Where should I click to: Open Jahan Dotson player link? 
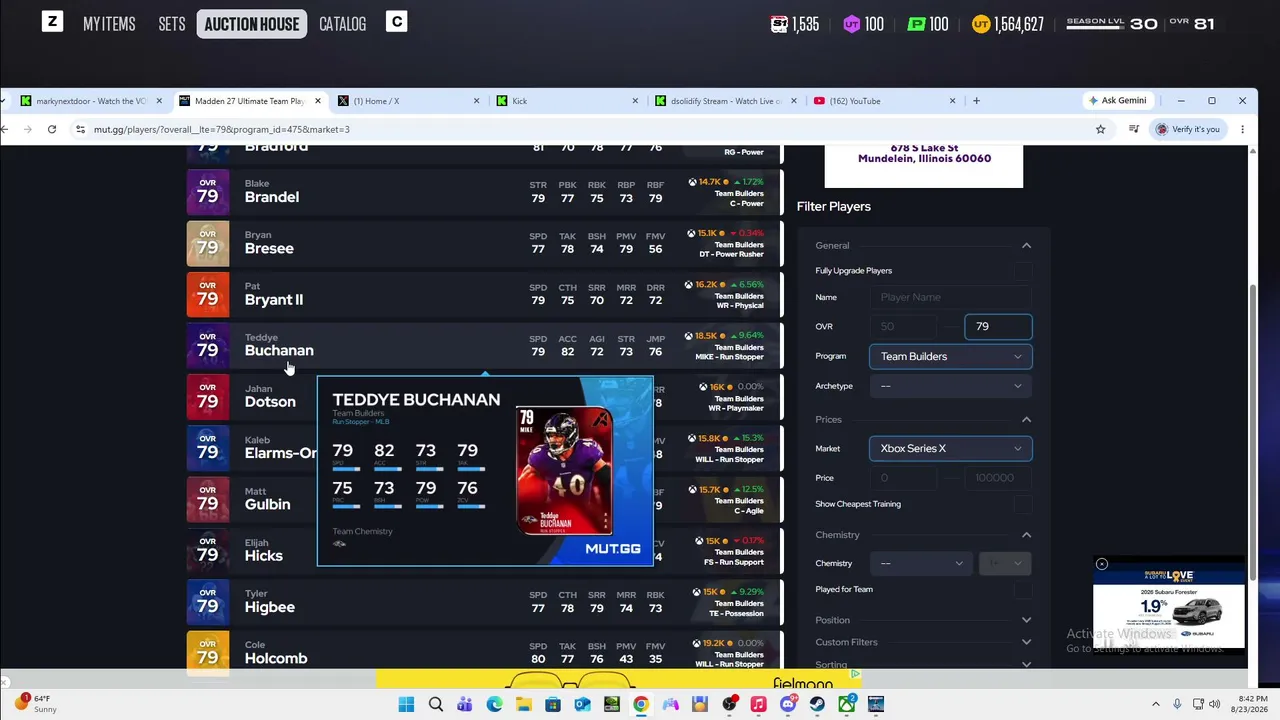point(270,401)
